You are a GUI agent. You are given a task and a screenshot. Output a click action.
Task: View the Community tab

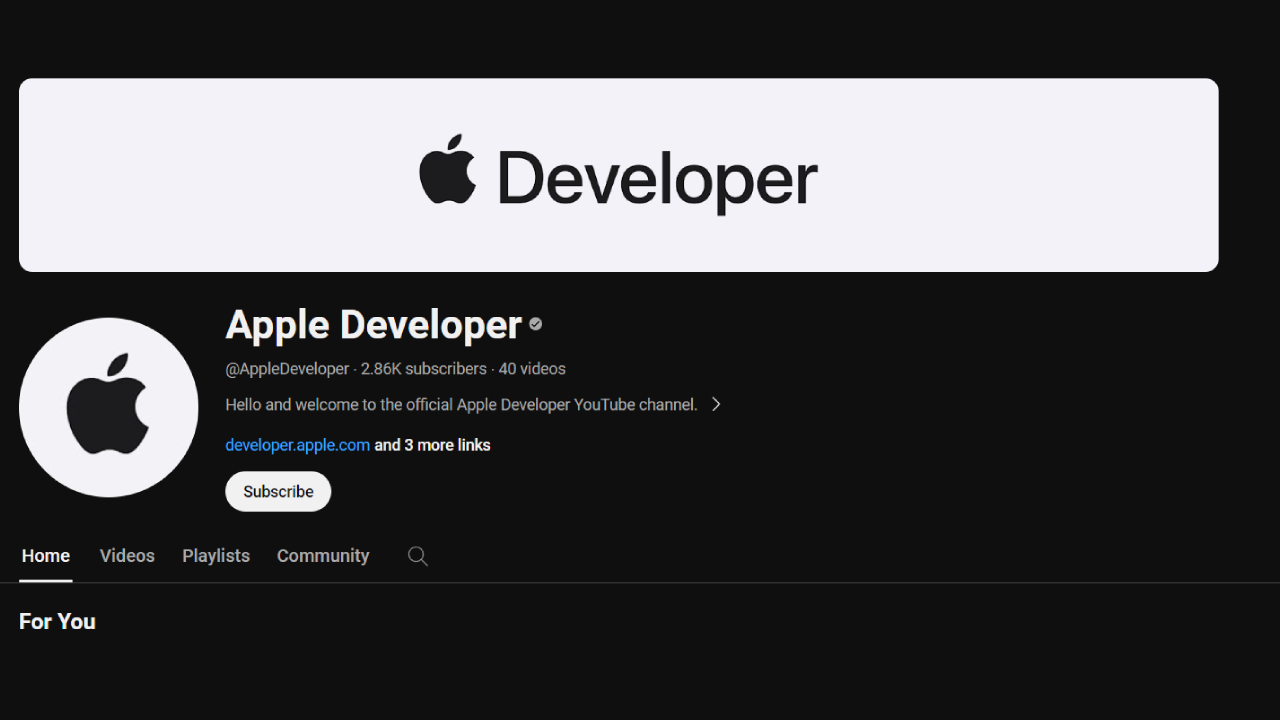click(323, 555)
